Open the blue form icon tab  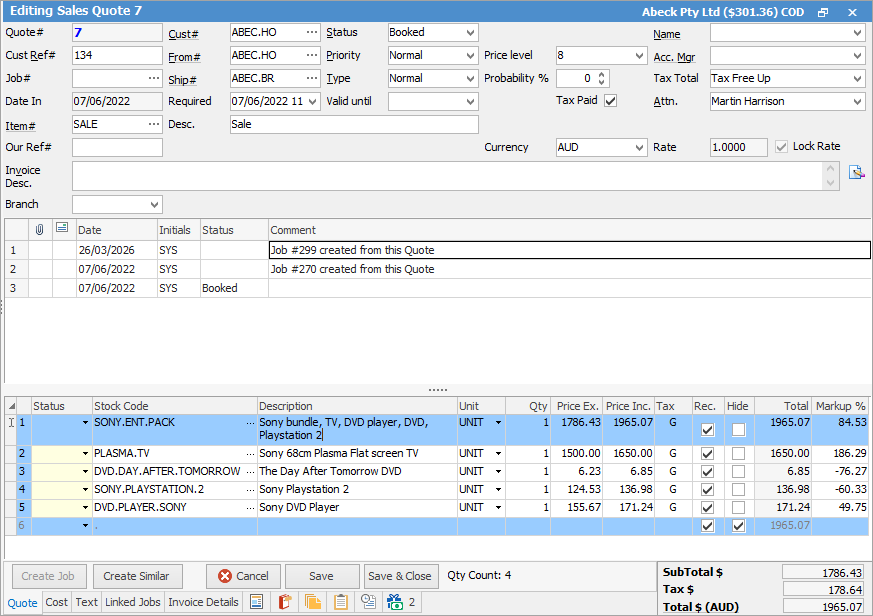click(257, 602)
